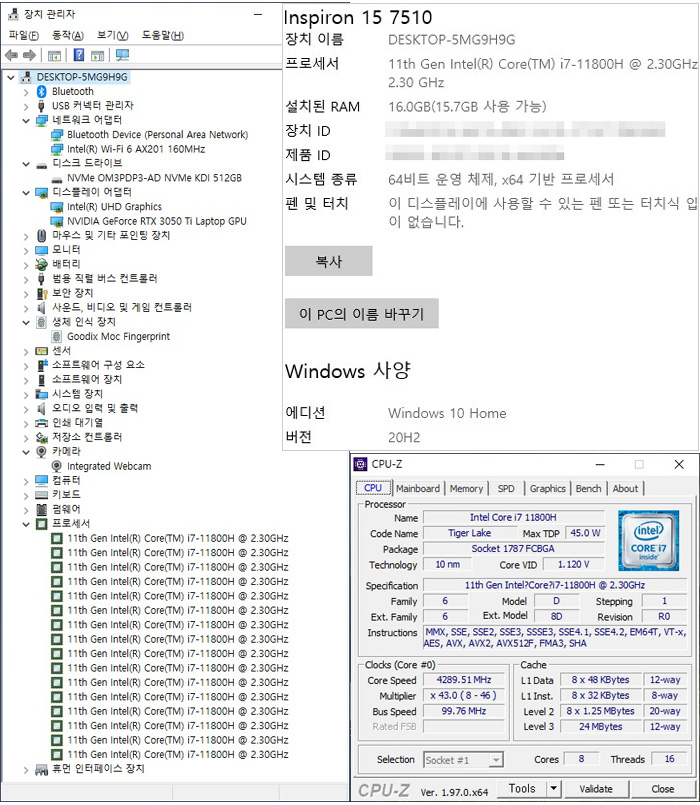Click the Intel Core i7 logo in CPU-Z
Image resolution: width=700 pixels, height=805 pixels.
tap(648, 541)
